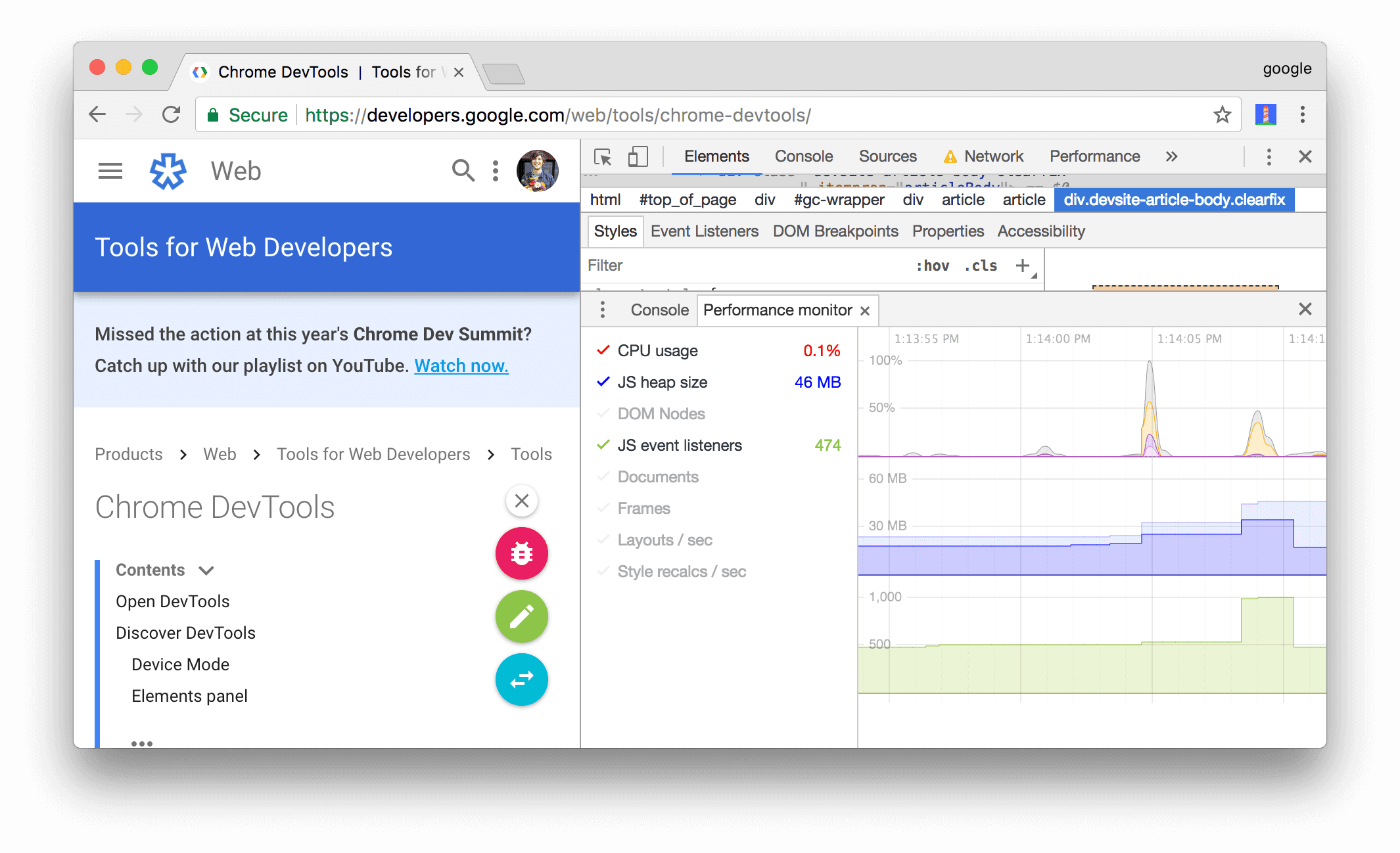Image resolution: width=1400 pixels, height=853 pixels.
Task: Click the bug report icon button
Action: click(x=521, y=553)
